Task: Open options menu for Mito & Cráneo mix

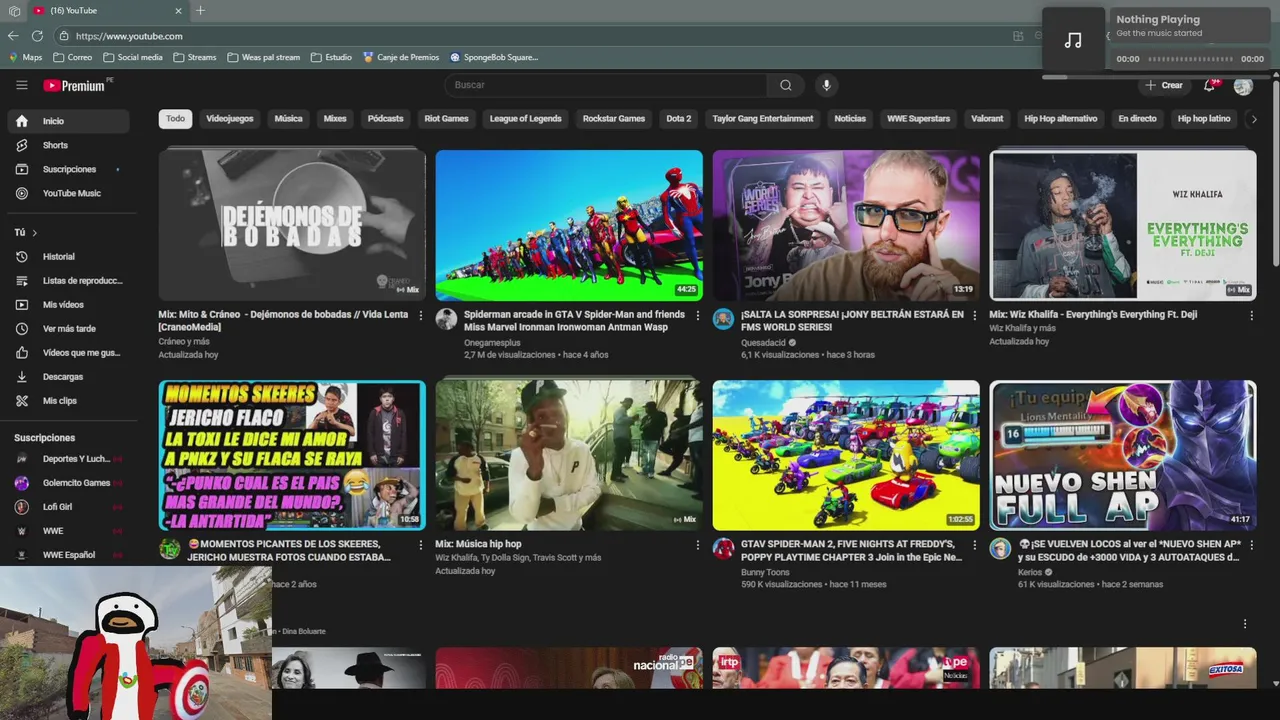Action: click(420, 316)
